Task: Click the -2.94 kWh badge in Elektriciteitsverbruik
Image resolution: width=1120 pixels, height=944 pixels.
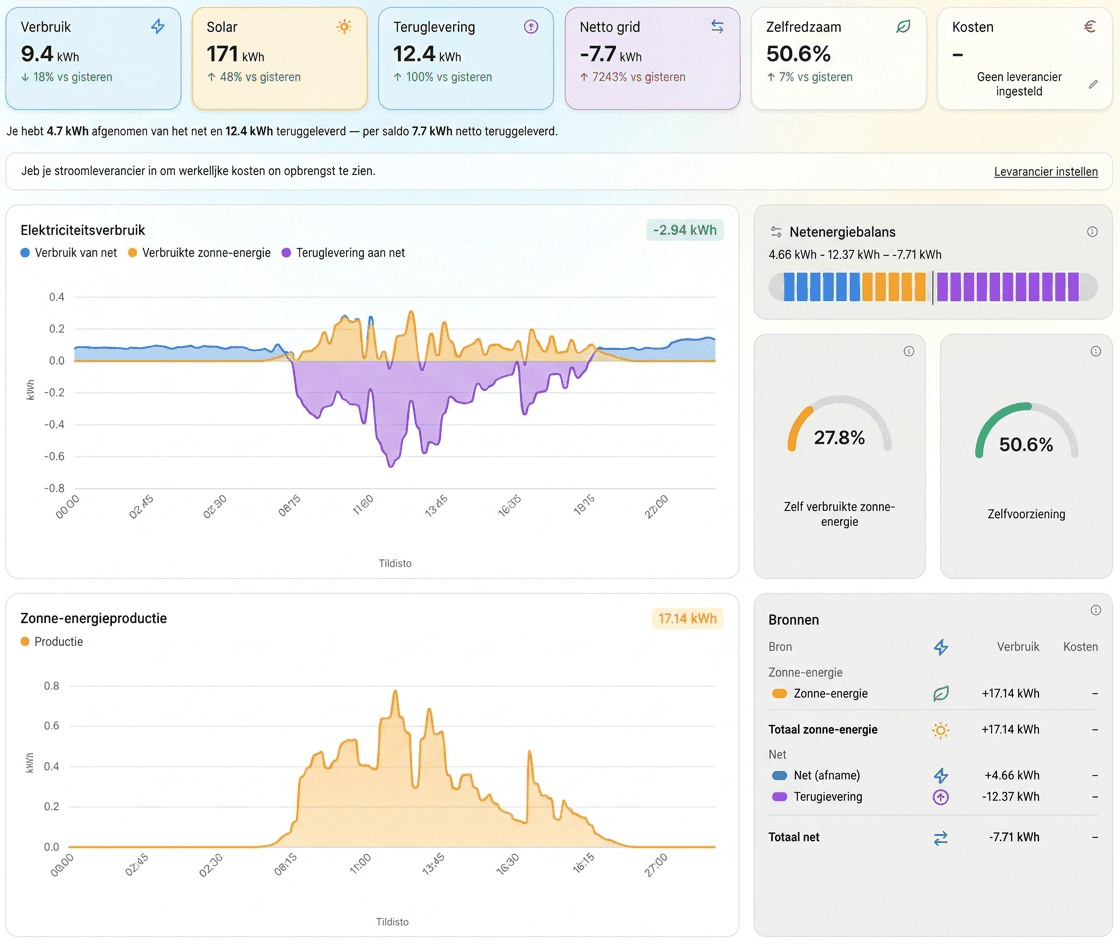Action: [x=685, y=230]
